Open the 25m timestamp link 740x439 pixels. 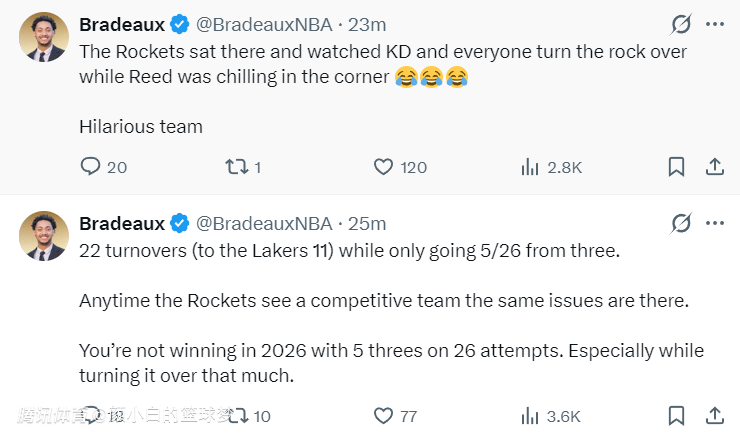pyautogui.click(x=367, y=223)
